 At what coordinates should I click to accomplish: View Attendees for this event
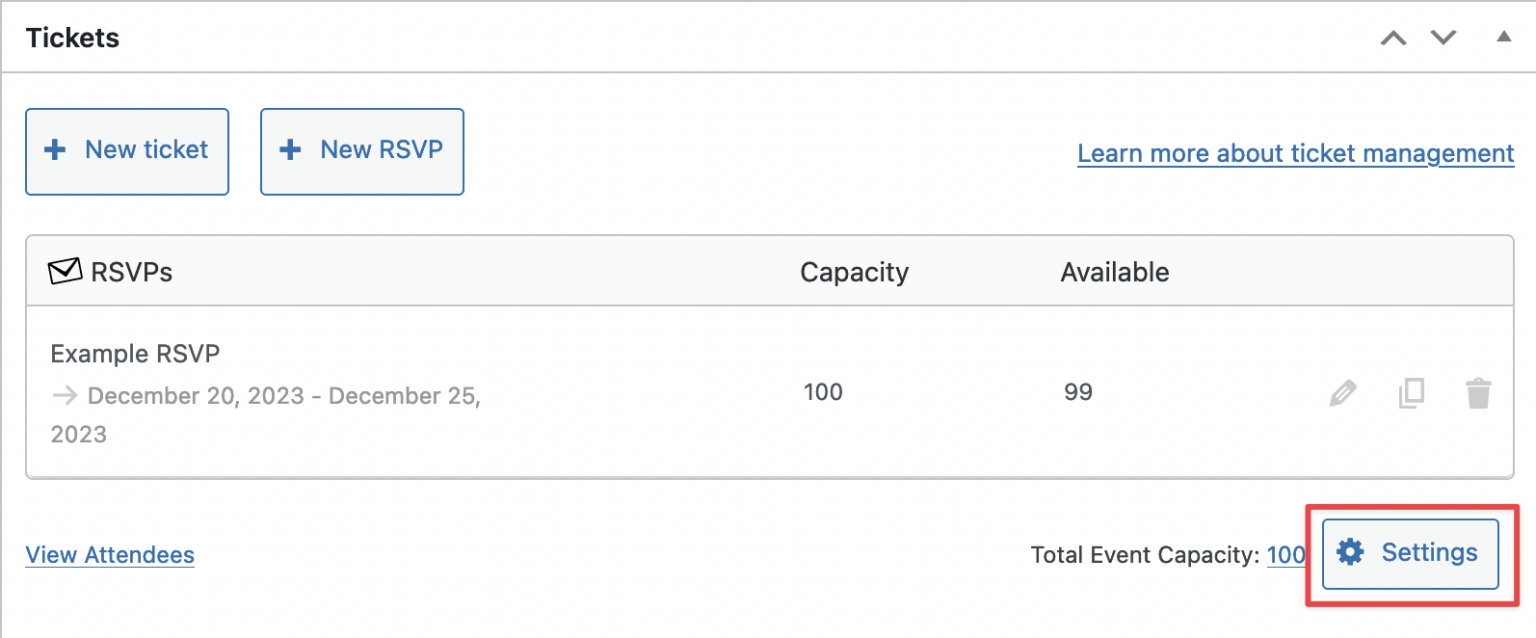[109, 555]
